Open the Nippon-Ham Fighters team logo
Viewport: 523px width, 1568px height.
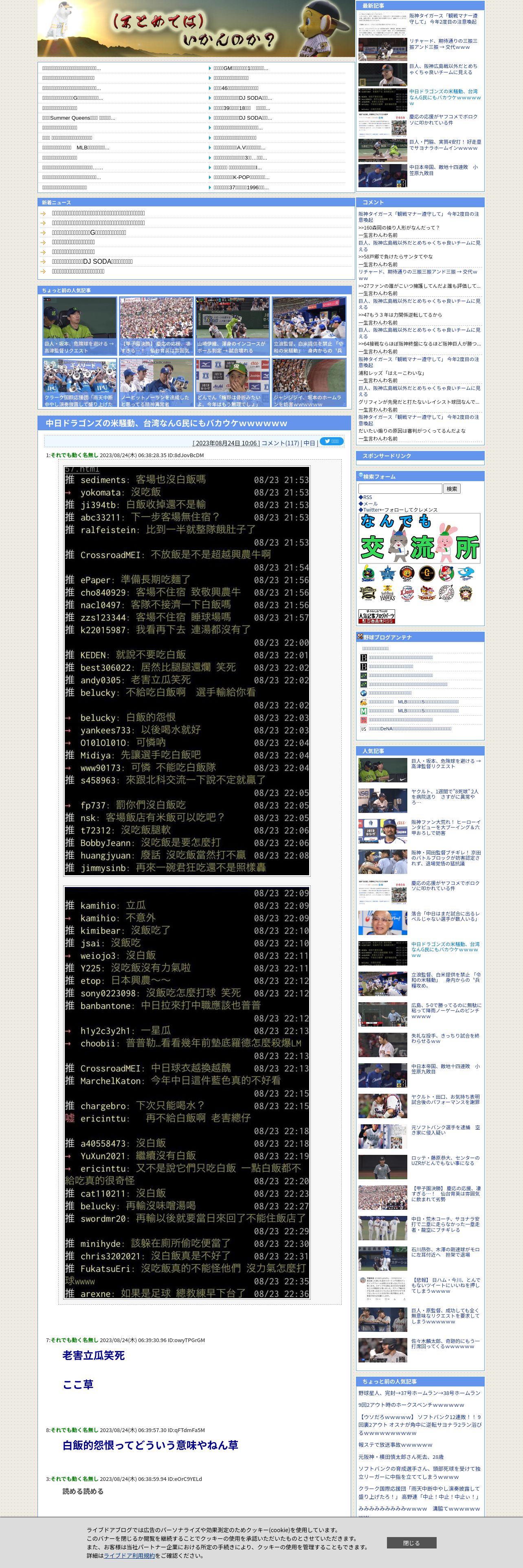pos(466,593)
